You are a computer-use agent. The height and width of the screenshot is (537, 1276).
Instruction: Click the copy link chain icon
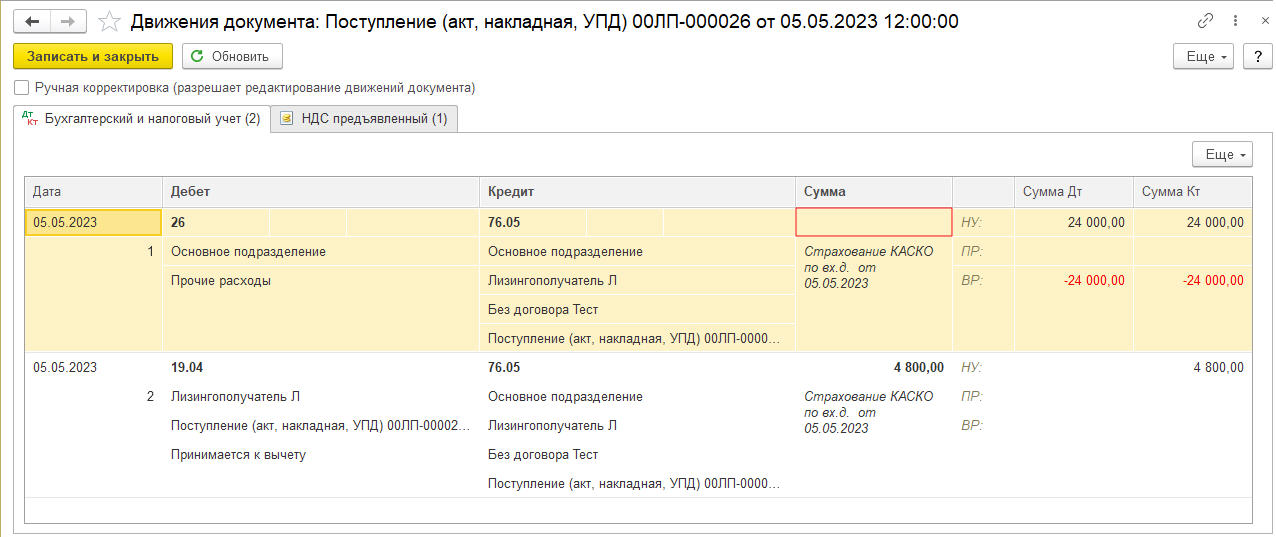[x=1206, y=21]
